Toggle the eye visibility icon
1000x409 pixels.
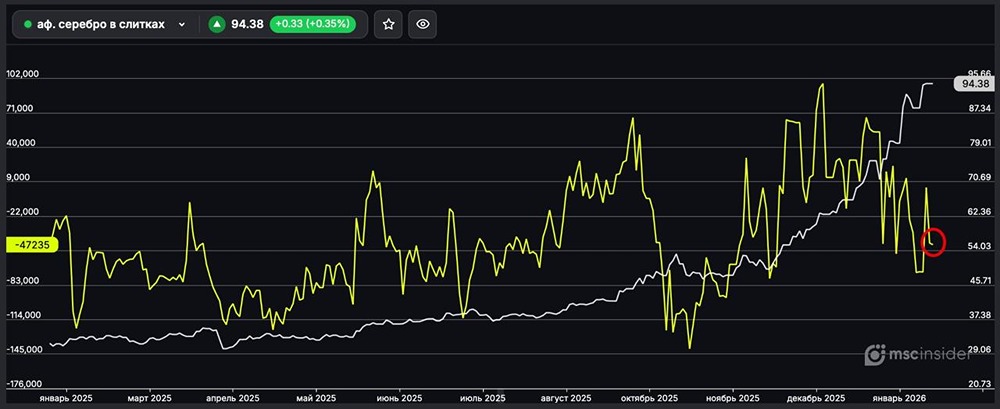click(423, 24)
